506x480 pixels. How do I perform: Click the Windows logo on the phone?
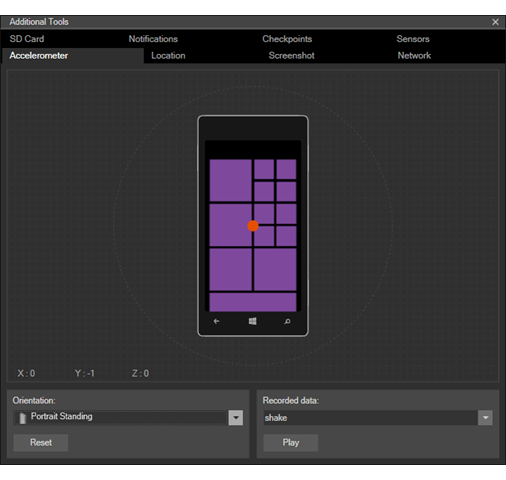coord(252,321)
